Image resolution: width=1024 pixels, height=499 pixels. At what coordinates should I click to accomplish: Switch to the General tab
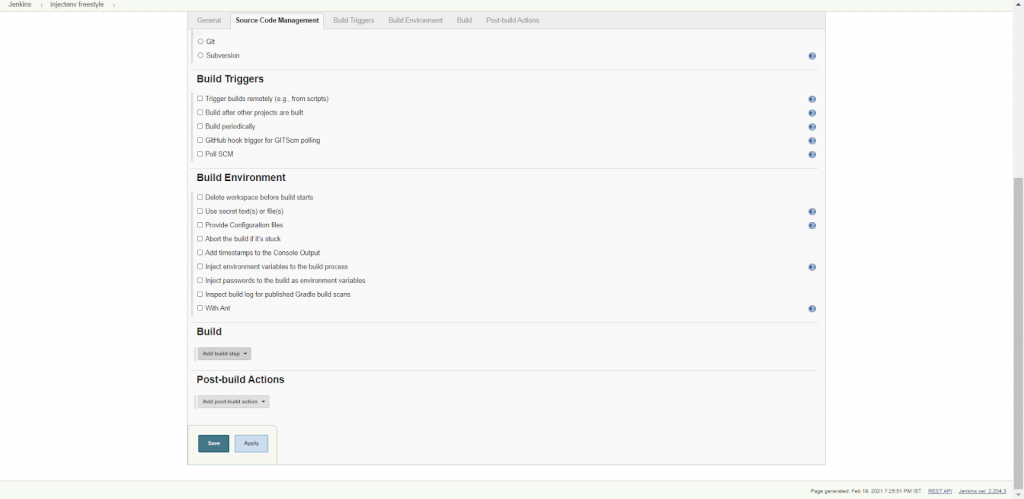[209, 20]
